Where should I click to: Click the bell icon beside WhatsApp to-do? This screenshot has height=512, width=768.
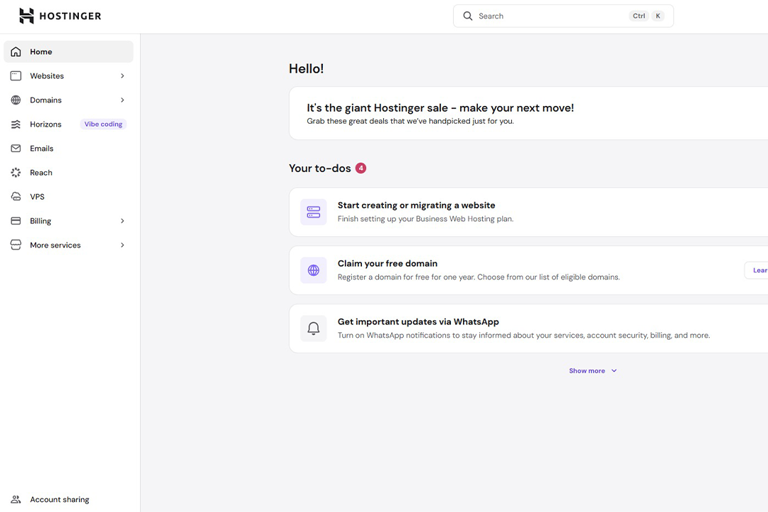[x=313, y=328]
